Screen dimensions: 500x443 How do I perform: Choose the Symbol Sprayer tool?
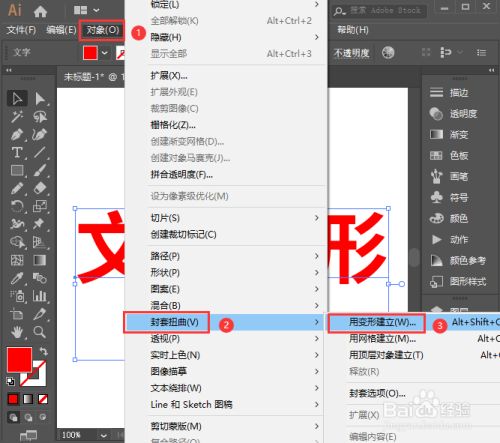pos(17,296)
